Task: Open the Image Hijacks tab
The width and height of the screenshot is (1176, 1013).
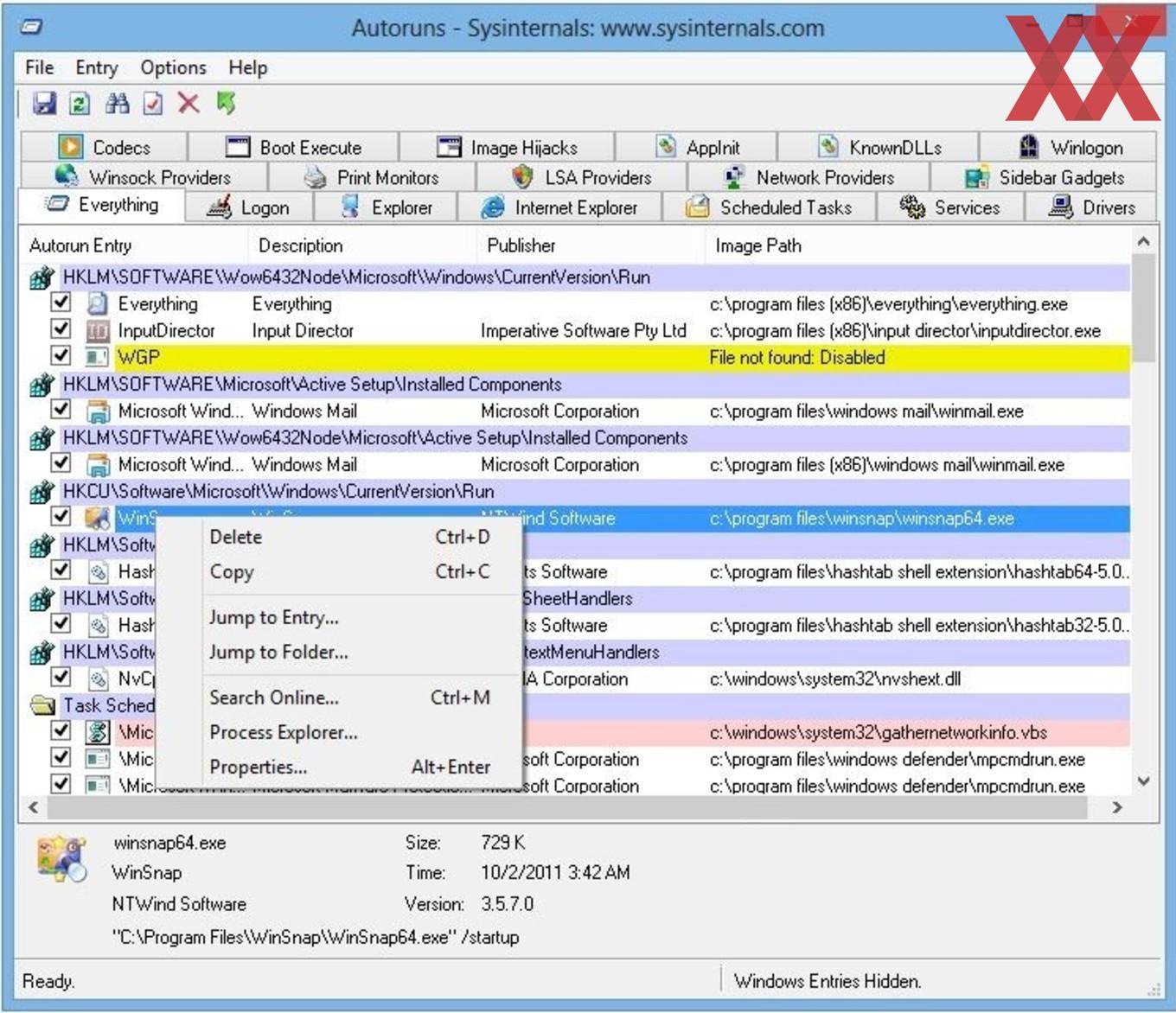Action: click(507, 147)
